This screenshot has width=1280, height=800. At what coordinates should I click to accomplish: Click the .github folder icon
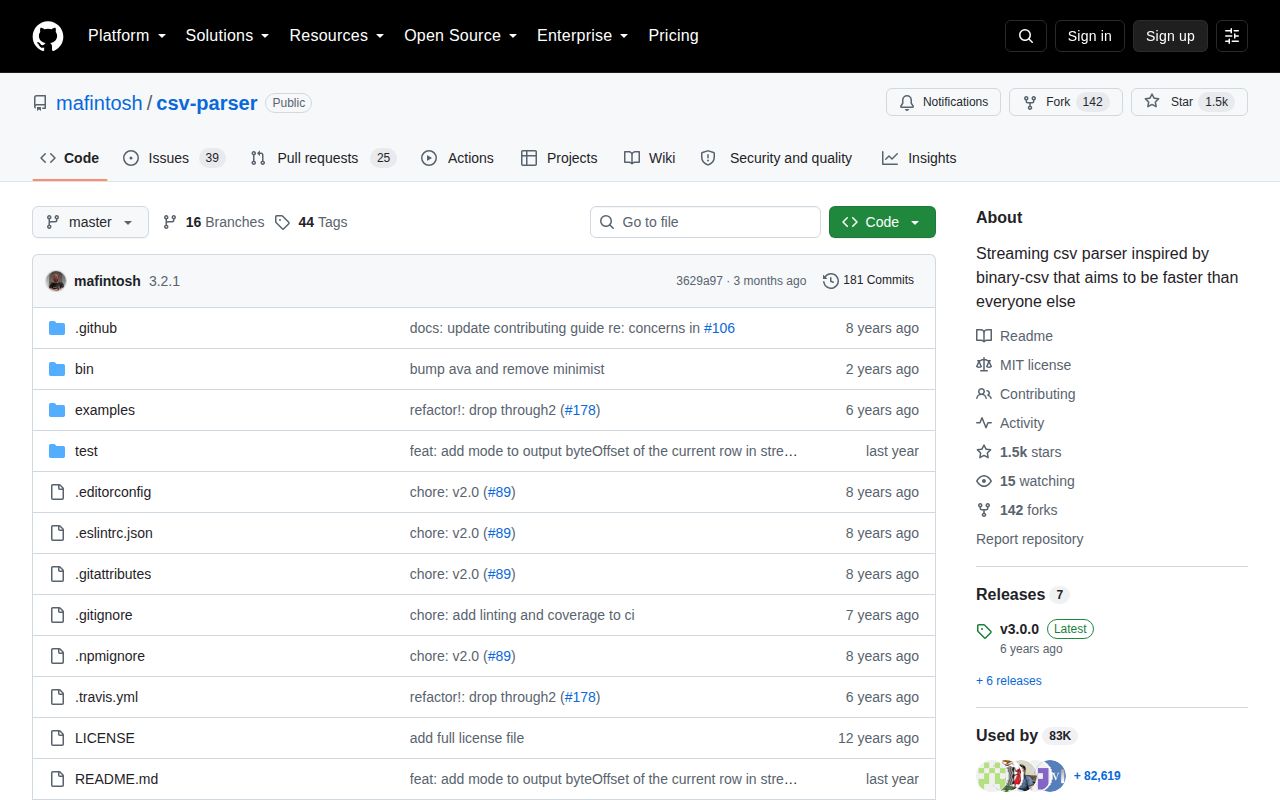(57, 328)
